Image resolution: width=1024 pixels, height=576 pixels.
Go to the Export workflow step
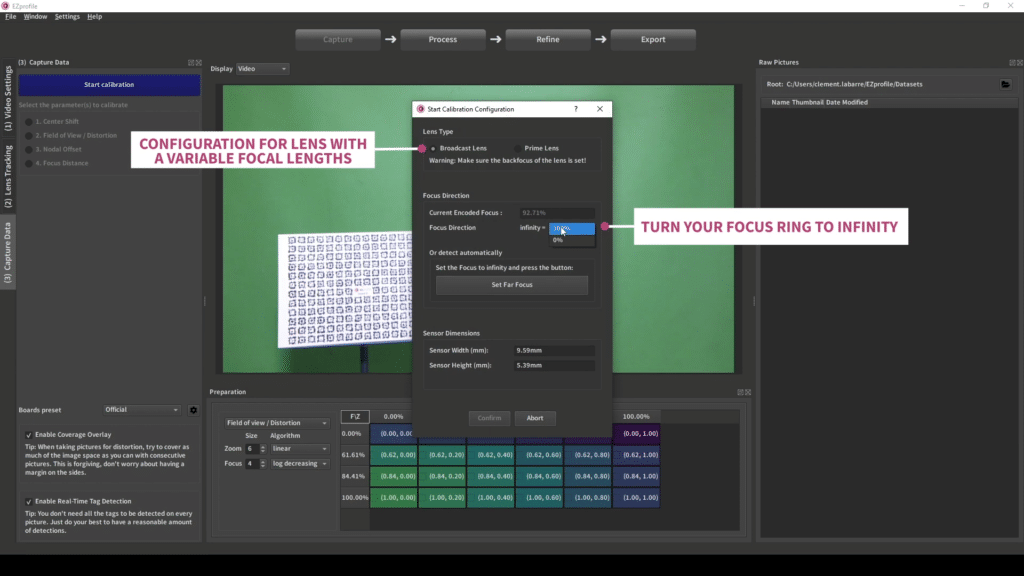(x=653, y=40)
